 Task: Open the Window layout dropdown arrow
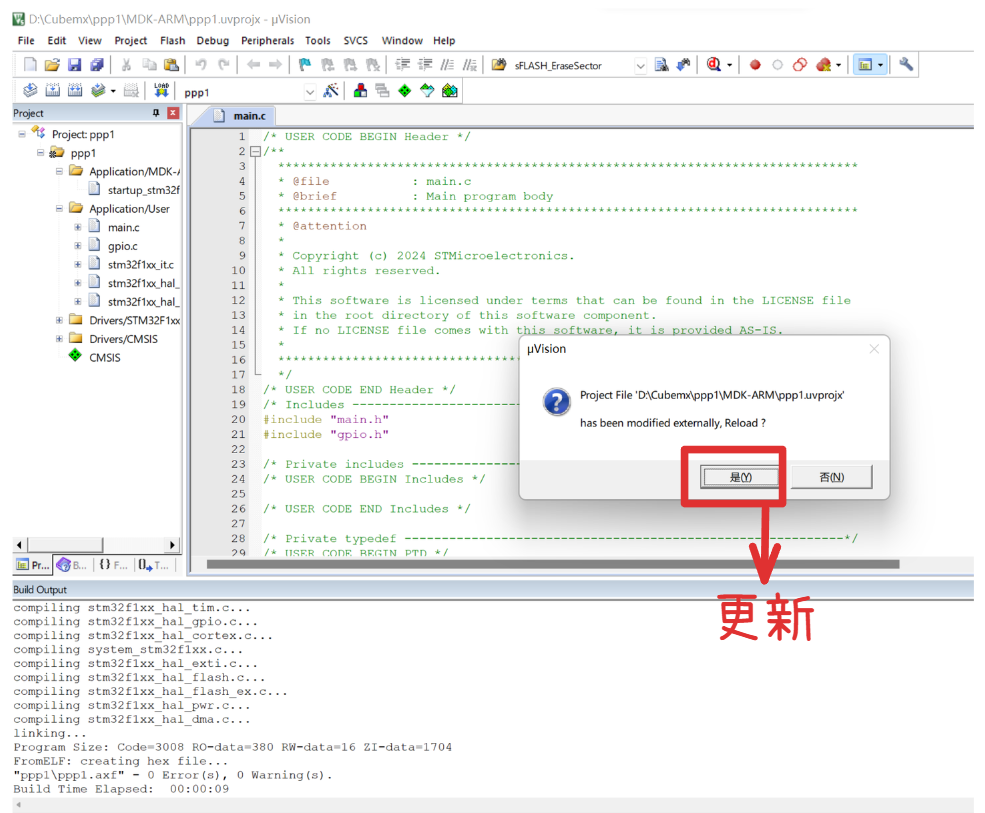(881, 65)
